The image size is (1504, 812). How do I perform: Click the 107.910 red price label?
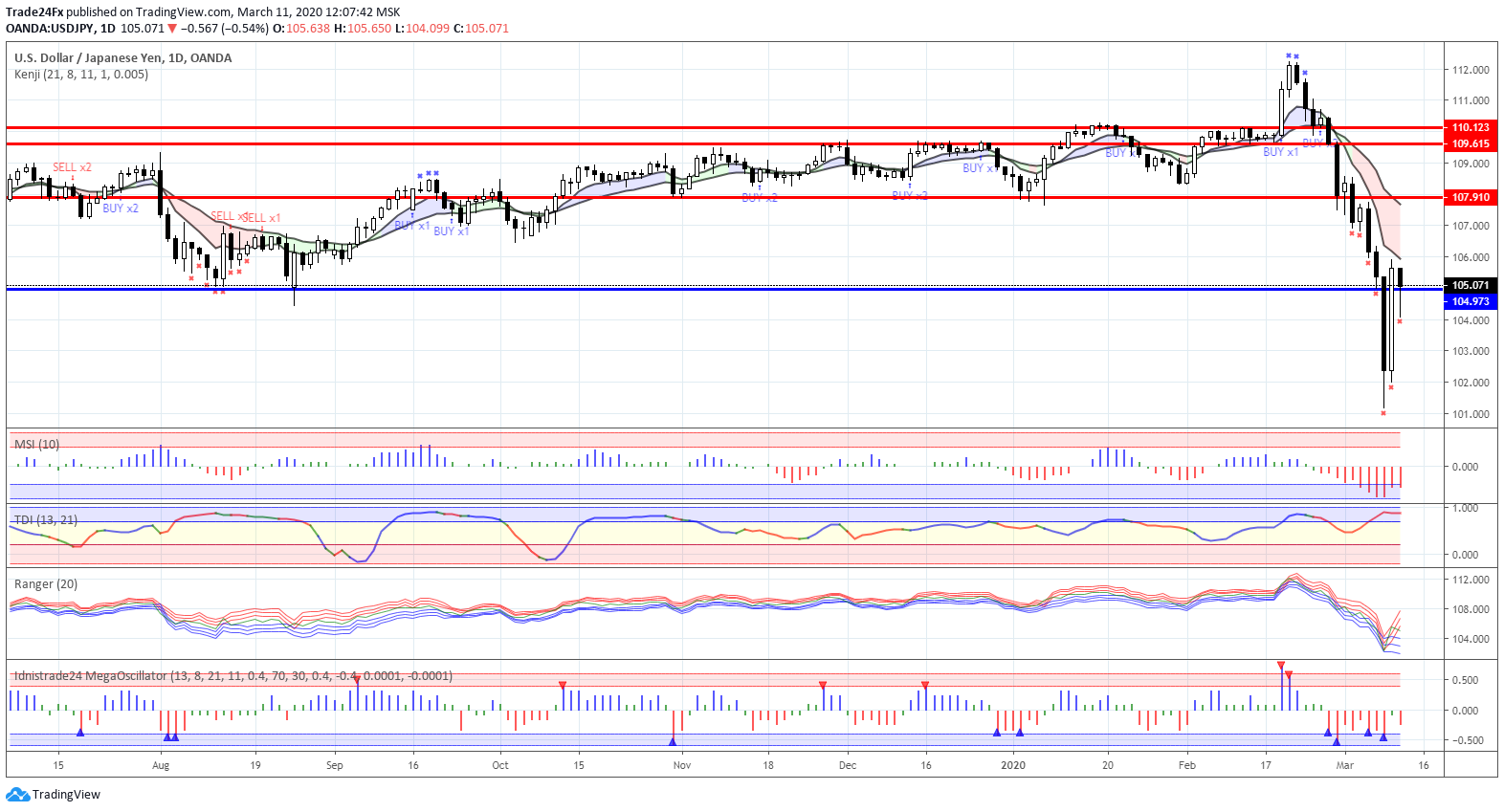[1471, 197]
